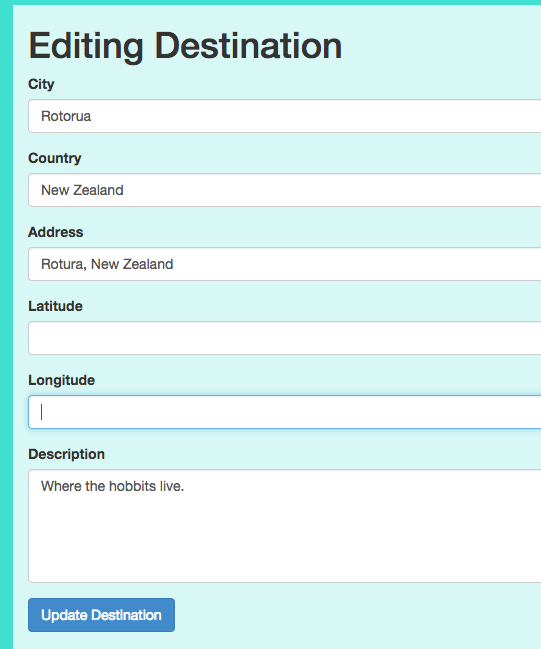Focus the Address input field
The height and width of the screenshot is (649, 541).
coord(285,264)
